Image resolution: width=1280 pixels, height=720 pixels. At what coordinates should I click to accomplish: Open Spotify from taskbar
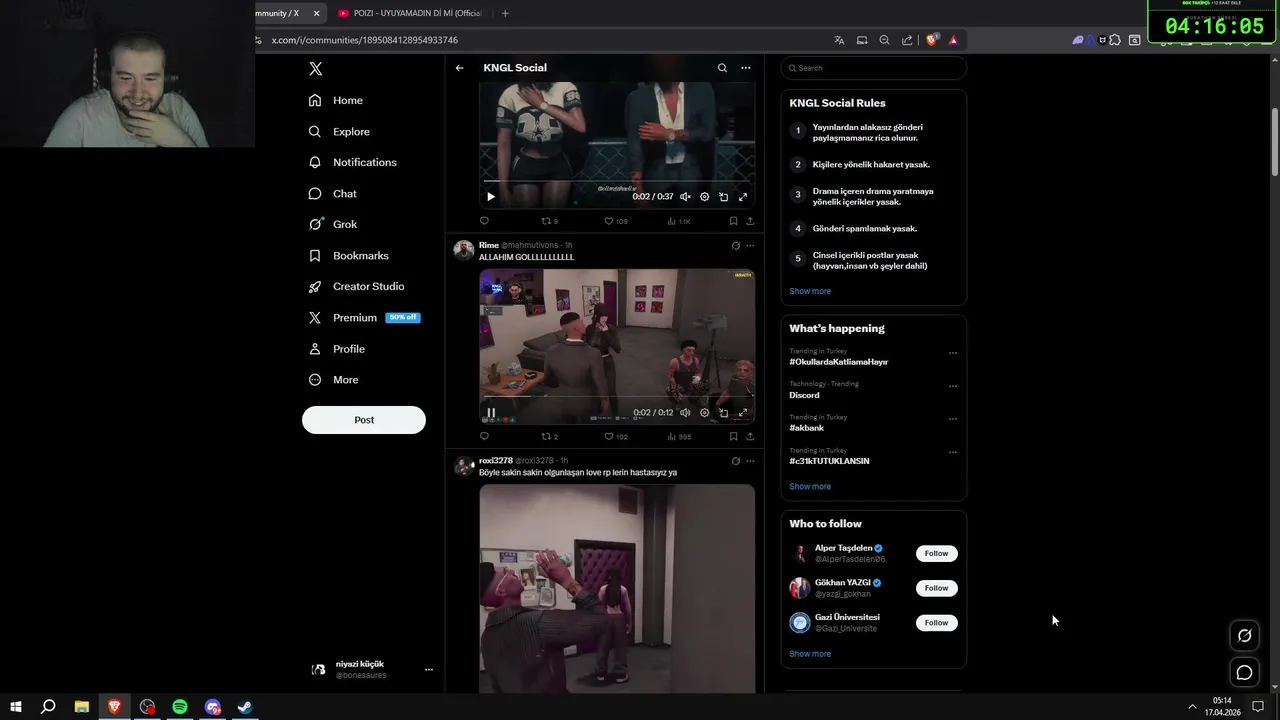(x=180, y=707)
